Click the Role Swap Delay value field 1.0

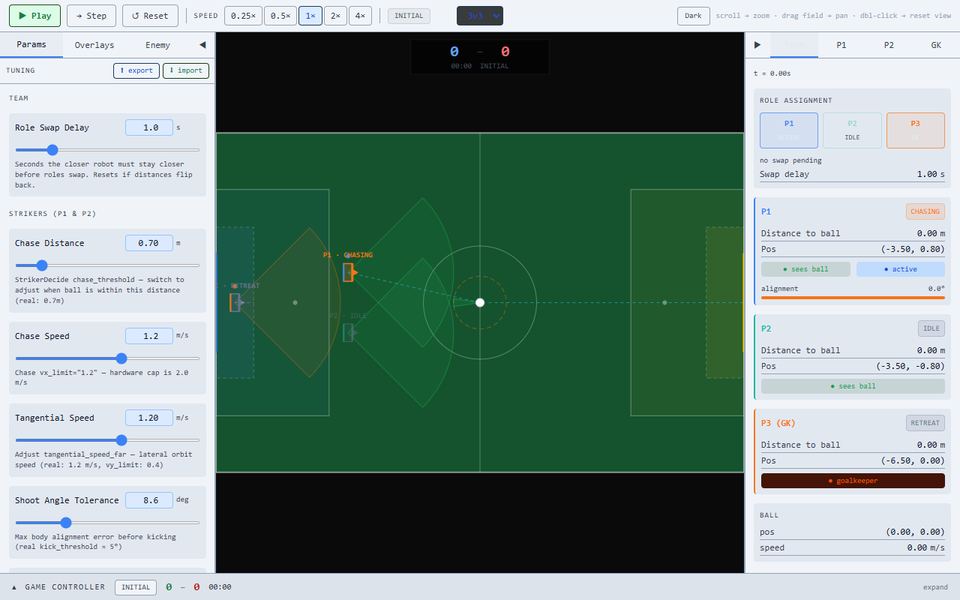pyautogui.click(x=149, y=127)
